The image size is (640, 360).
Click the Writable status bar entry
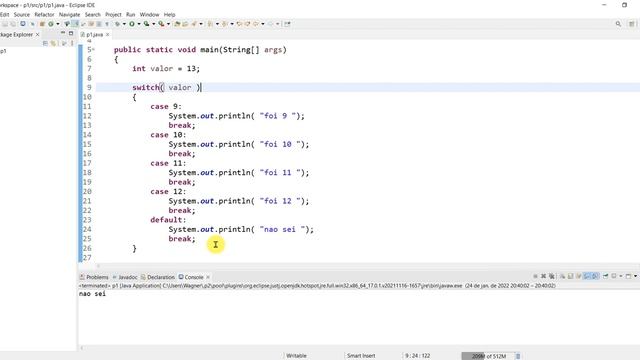pyautogui.click(x=296, y=356)
